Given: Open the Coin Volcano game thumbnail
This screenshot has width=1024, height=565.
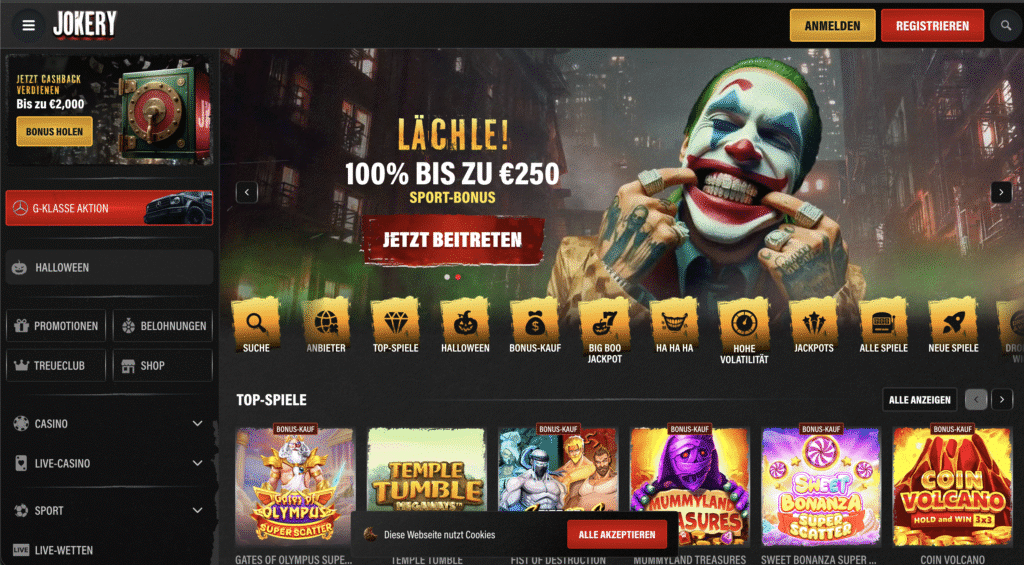Looking at the screenshot, I should click(952, 487).
